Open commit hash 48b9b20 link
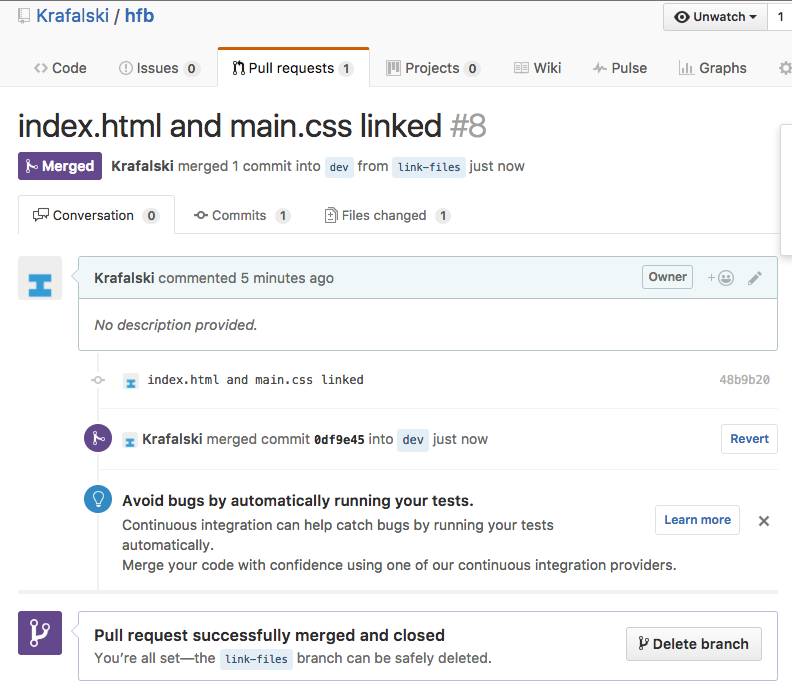This screenshot has height=694, width=792. 744,380
